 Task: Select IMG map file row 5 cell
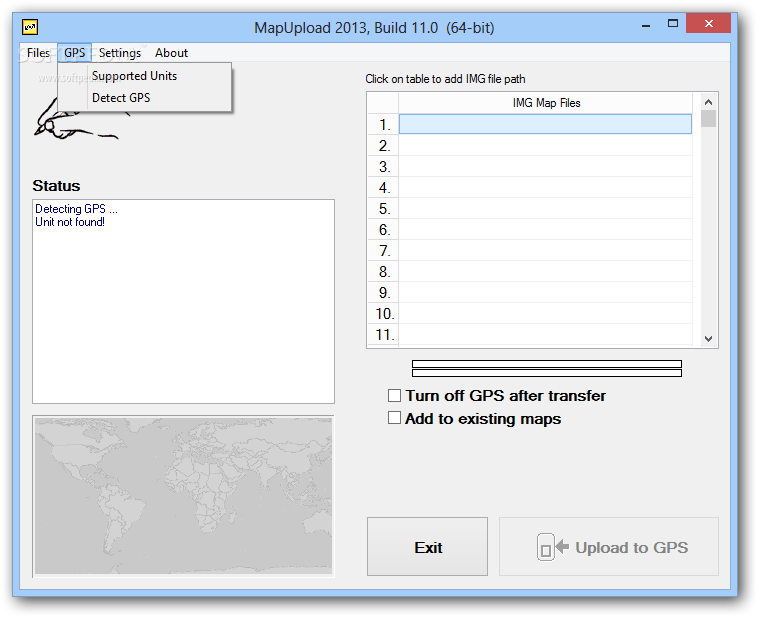point(545,208)
